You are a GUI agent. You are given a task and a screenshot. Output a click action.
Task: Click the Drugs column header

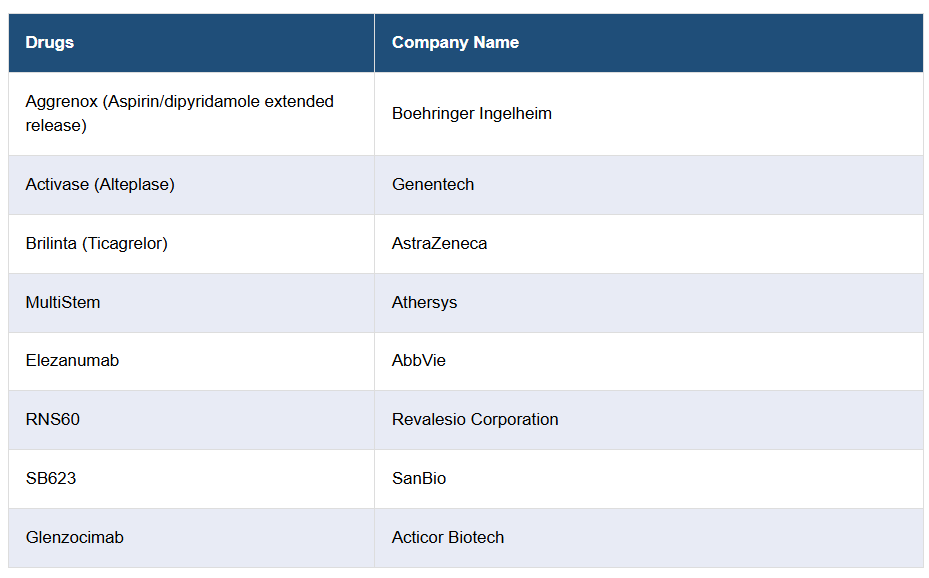coord(50,42)
